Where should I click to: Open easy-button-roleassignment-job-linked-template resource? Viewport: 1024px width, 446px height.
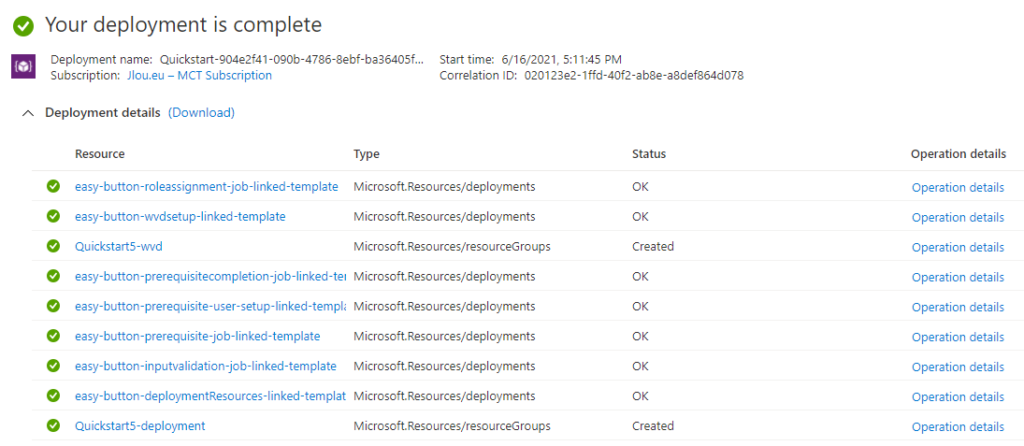[x=206, y=187]
